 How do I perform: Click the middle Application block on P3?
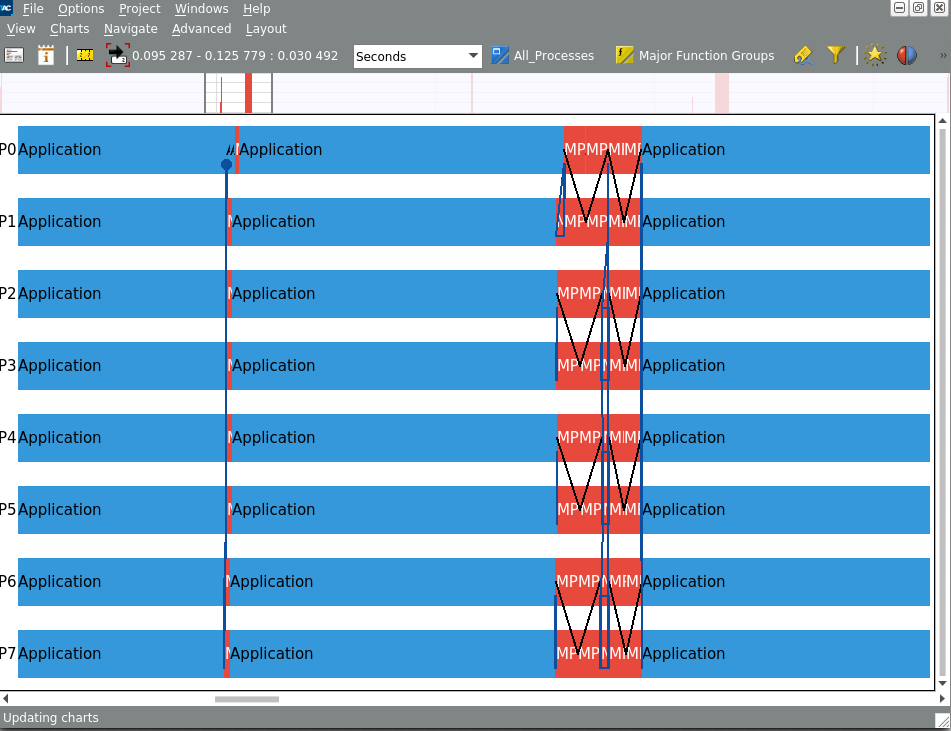[x=394, y=366]
